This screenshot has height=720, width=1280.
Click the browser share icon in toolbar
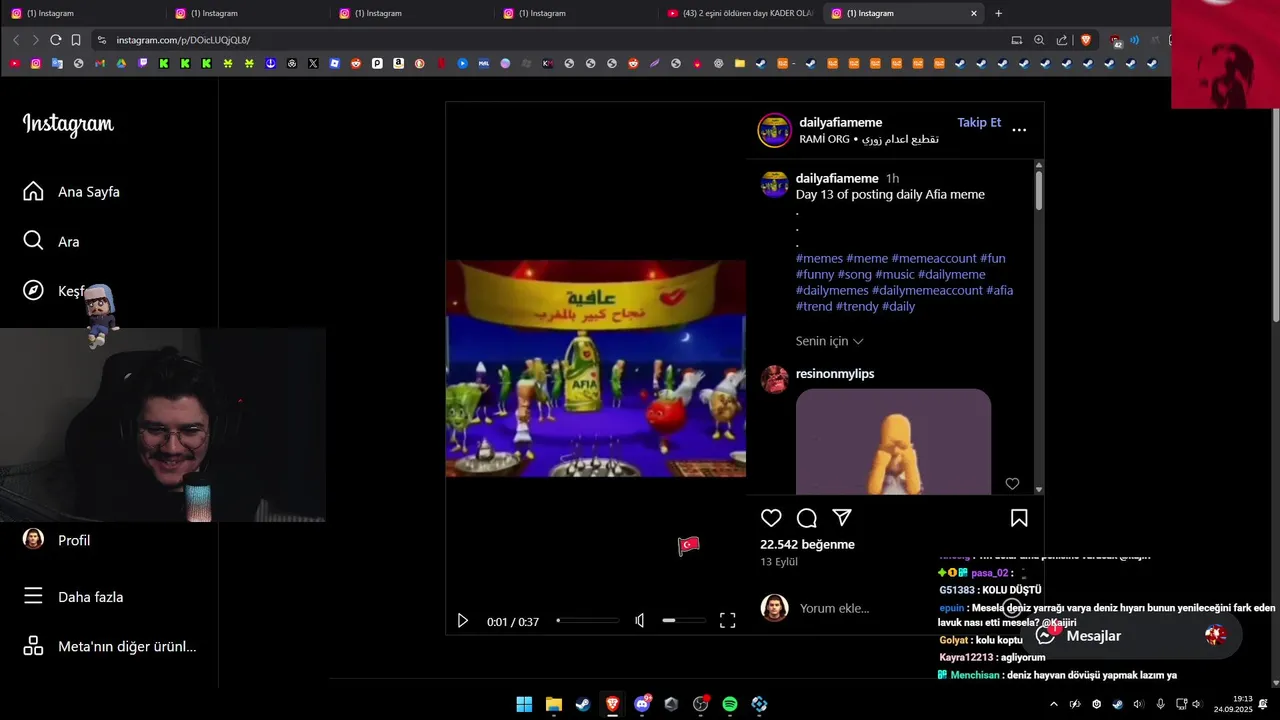pos(1062,40)
